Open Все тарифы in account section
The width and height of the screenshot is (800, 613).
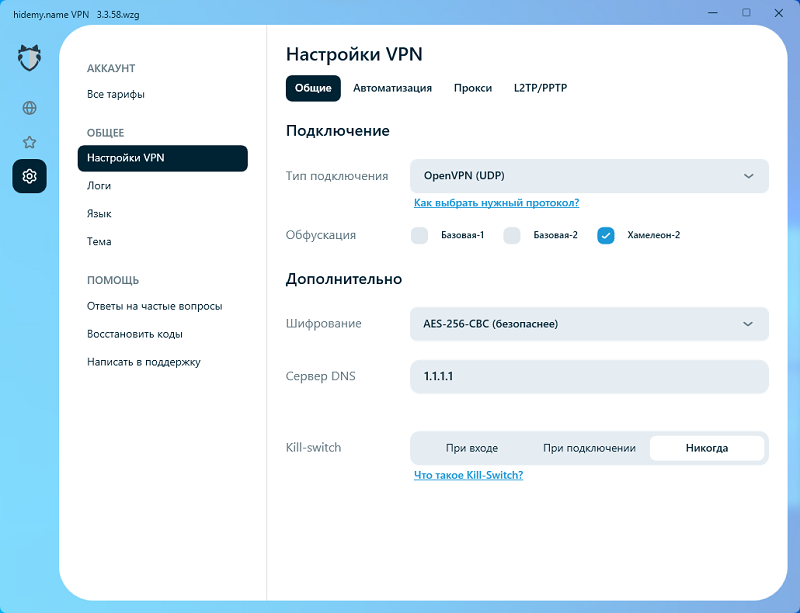tap(116, 95)
